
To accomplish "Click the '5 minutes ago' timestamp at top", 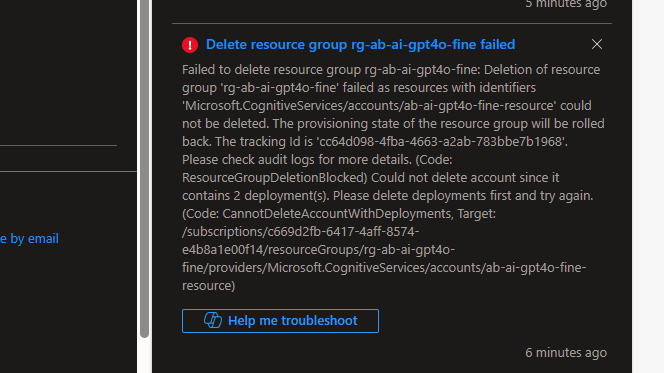I will [x=566, y=4].
